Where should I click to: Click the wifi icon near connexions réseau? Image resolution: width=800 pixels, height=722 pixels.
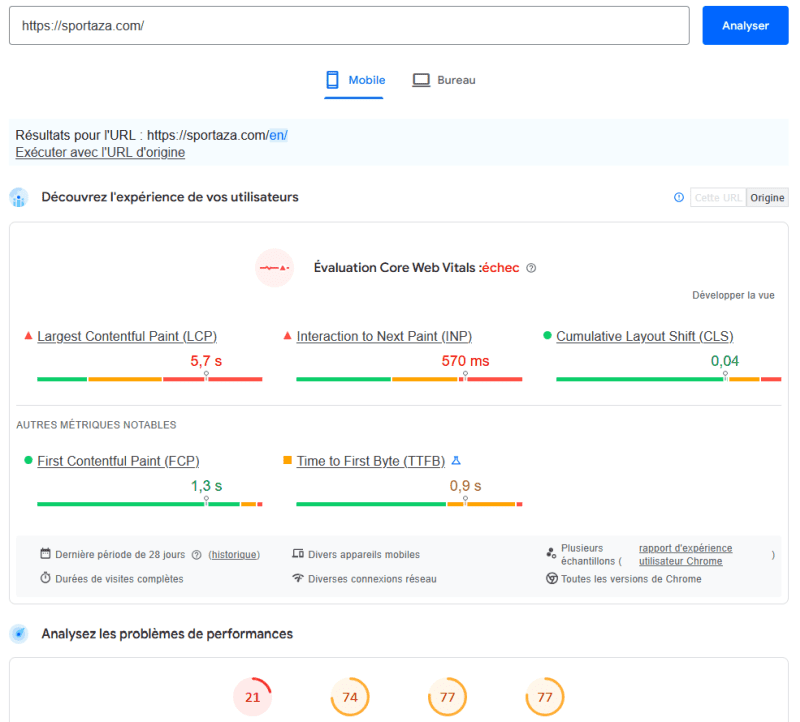coord(298,578)
